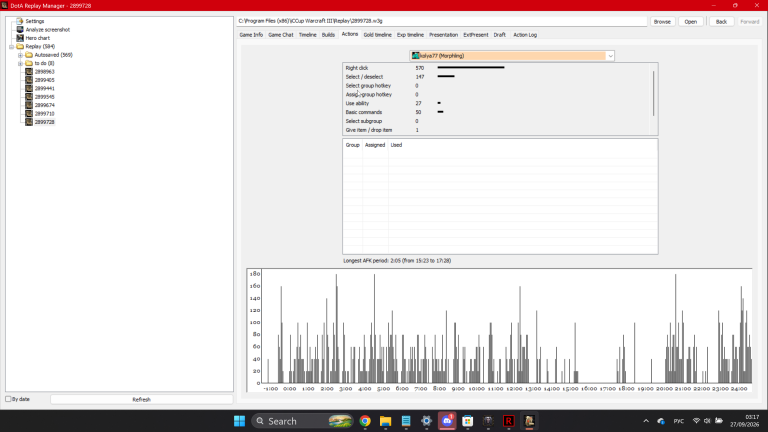Collapse the Replay tree node
This screenshot has height=432, width=768.
click(x=11, y=47)
